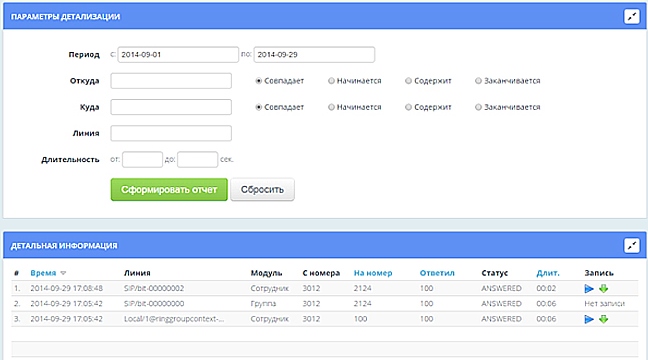Viewport: 648px width, 360px height.
Task: Click Сбросить button
Action: pyautogui.click(x=262, y=190)
